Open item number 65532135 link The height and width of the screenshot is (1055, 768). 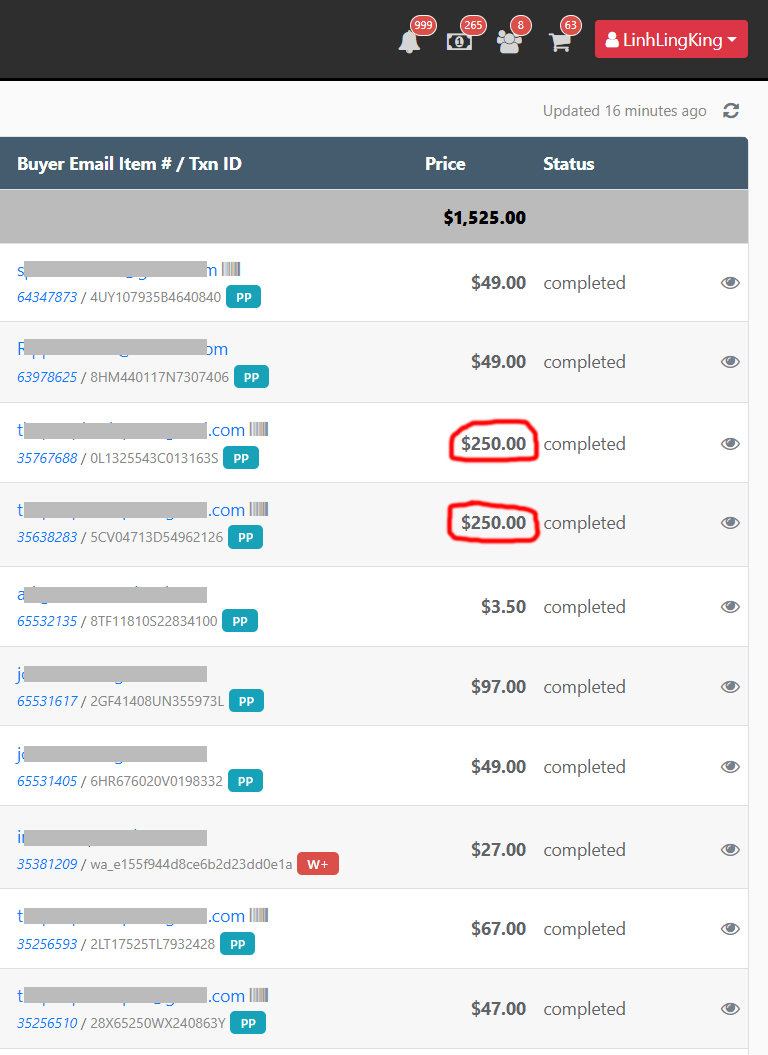tap(47, 621)
